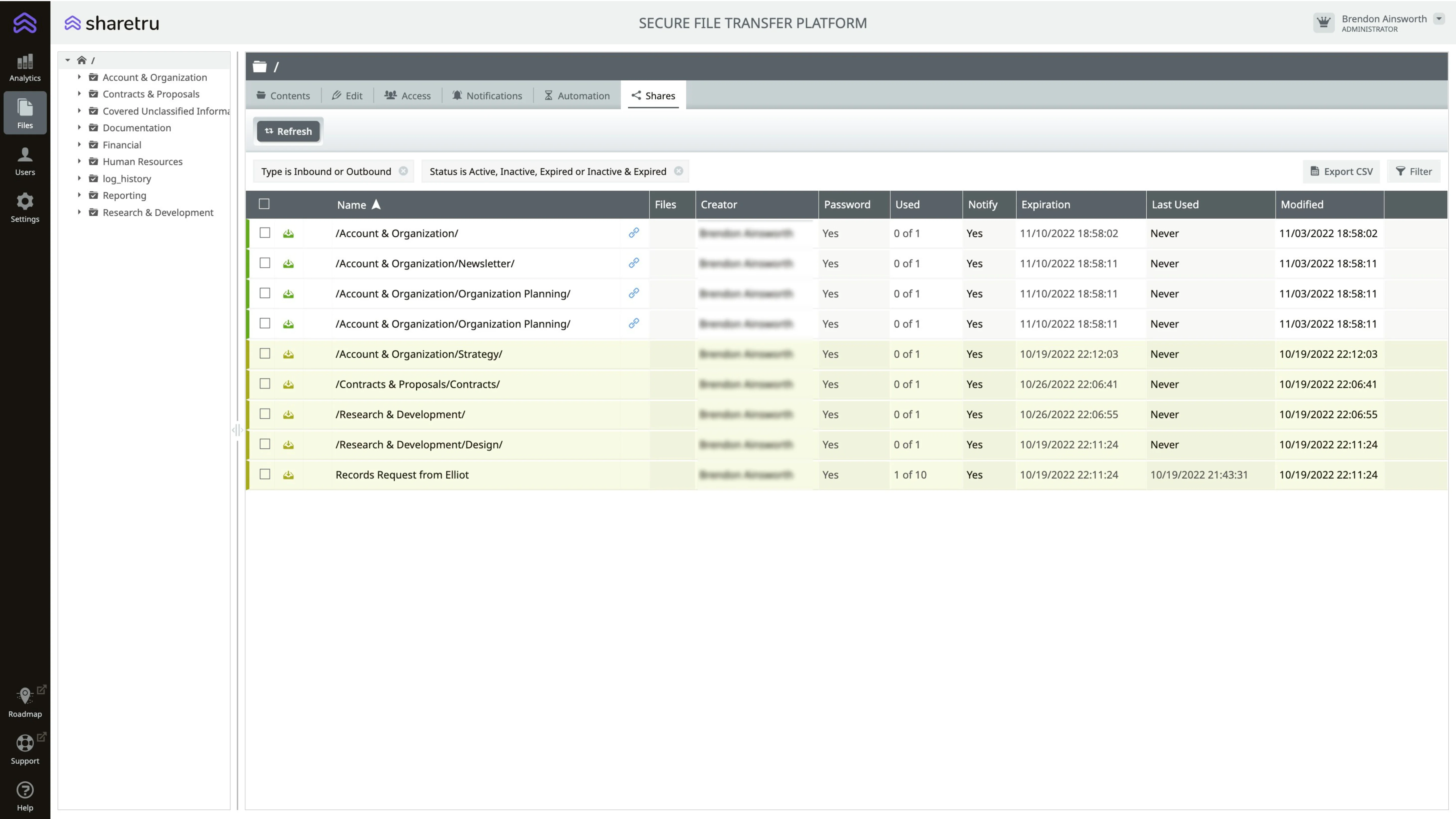Click home icon in folder tree
Viewport: 1456px width, 819px height.
tap(82, 60)
